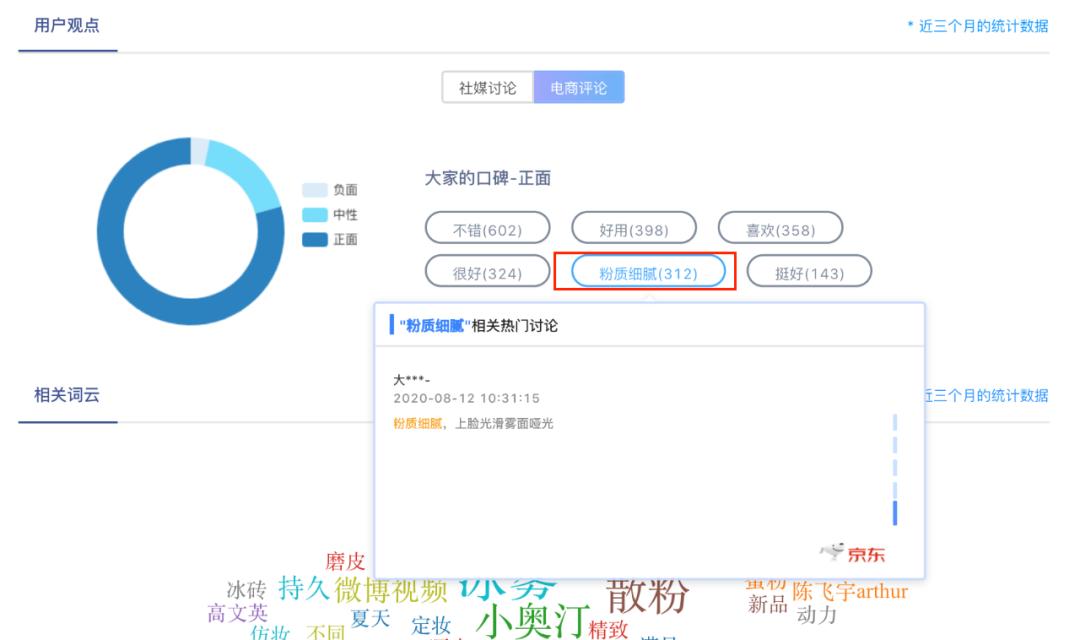The width and height of the screenshot is (1080, 640).
Task: Click the 京东 (JD) logo icon in the popup
Action: tap(855, 550)
